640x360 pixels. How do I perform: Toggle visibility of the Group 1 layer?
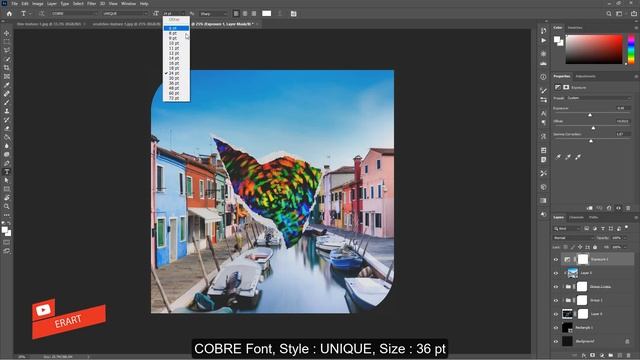tap(556, 300)
